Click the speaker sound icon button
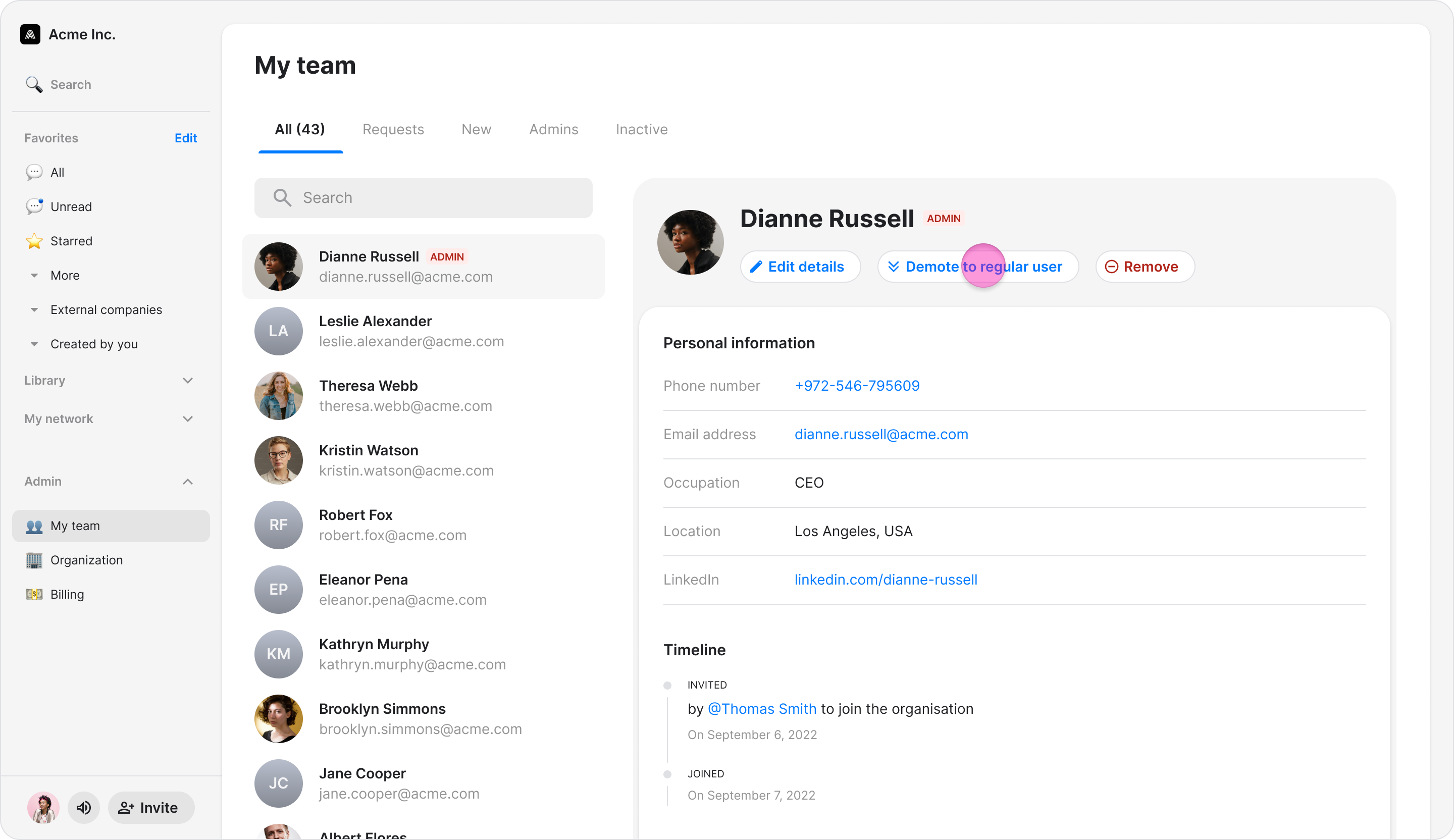The image size is (1454, 840). (84, 807)
